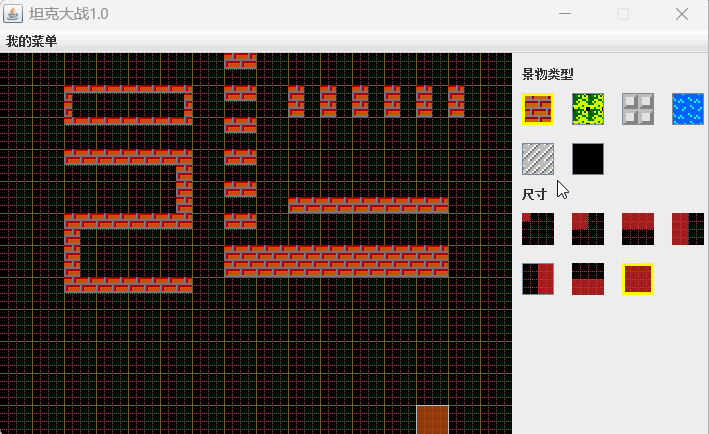The width and height of the screenshot is (709, 434).
Task: Close the 坦克大战1.0 window
Action: [x=682, y=14]
